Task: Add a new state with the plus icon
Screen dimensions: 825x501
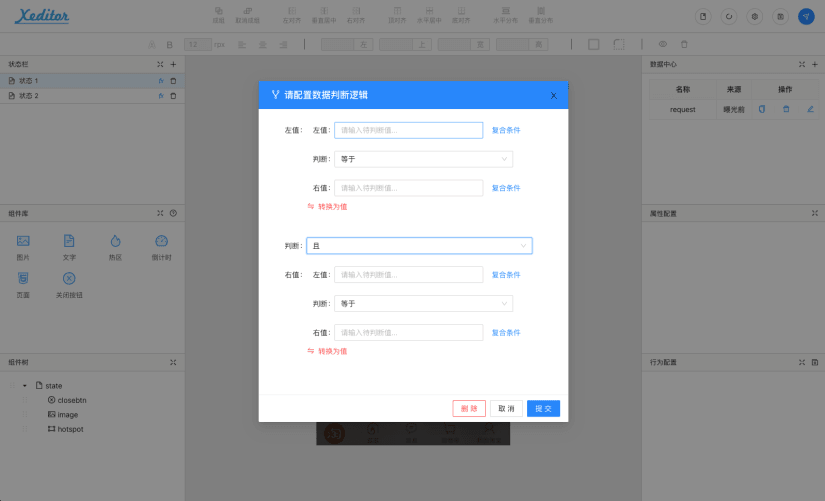Action: click(173, 64)
